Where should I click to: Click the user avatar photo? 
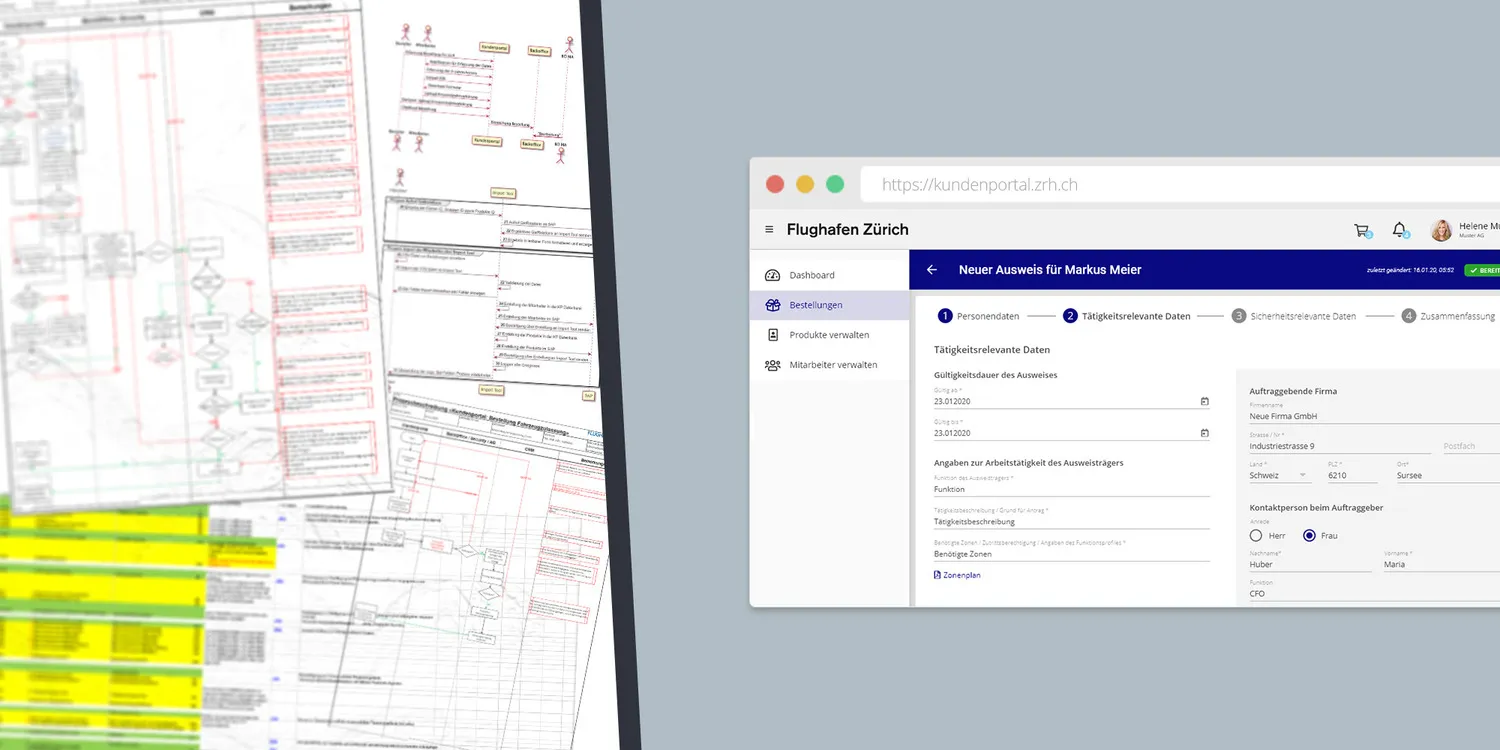[x=1441, y=230]
